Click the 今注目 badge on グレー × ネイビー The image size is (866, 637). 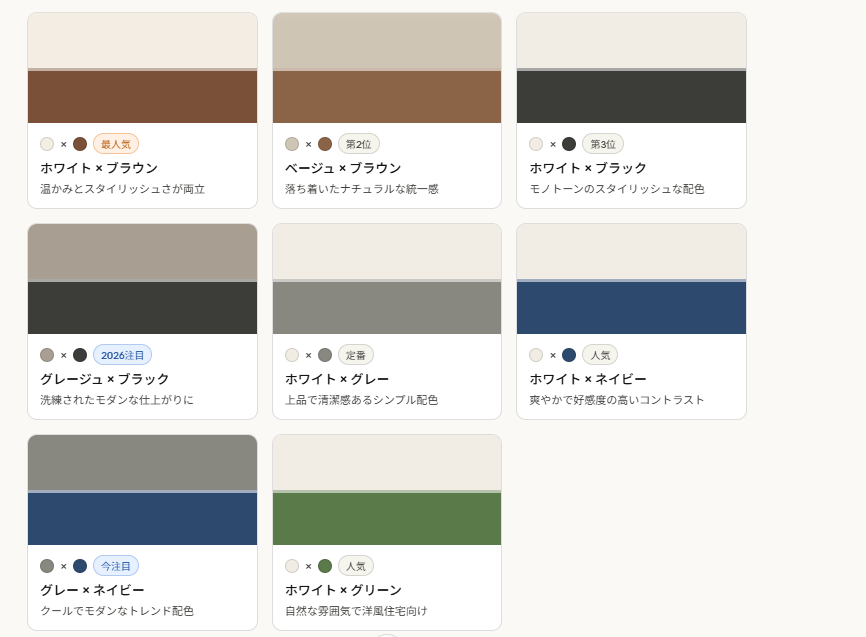click(x=118, y=564)
